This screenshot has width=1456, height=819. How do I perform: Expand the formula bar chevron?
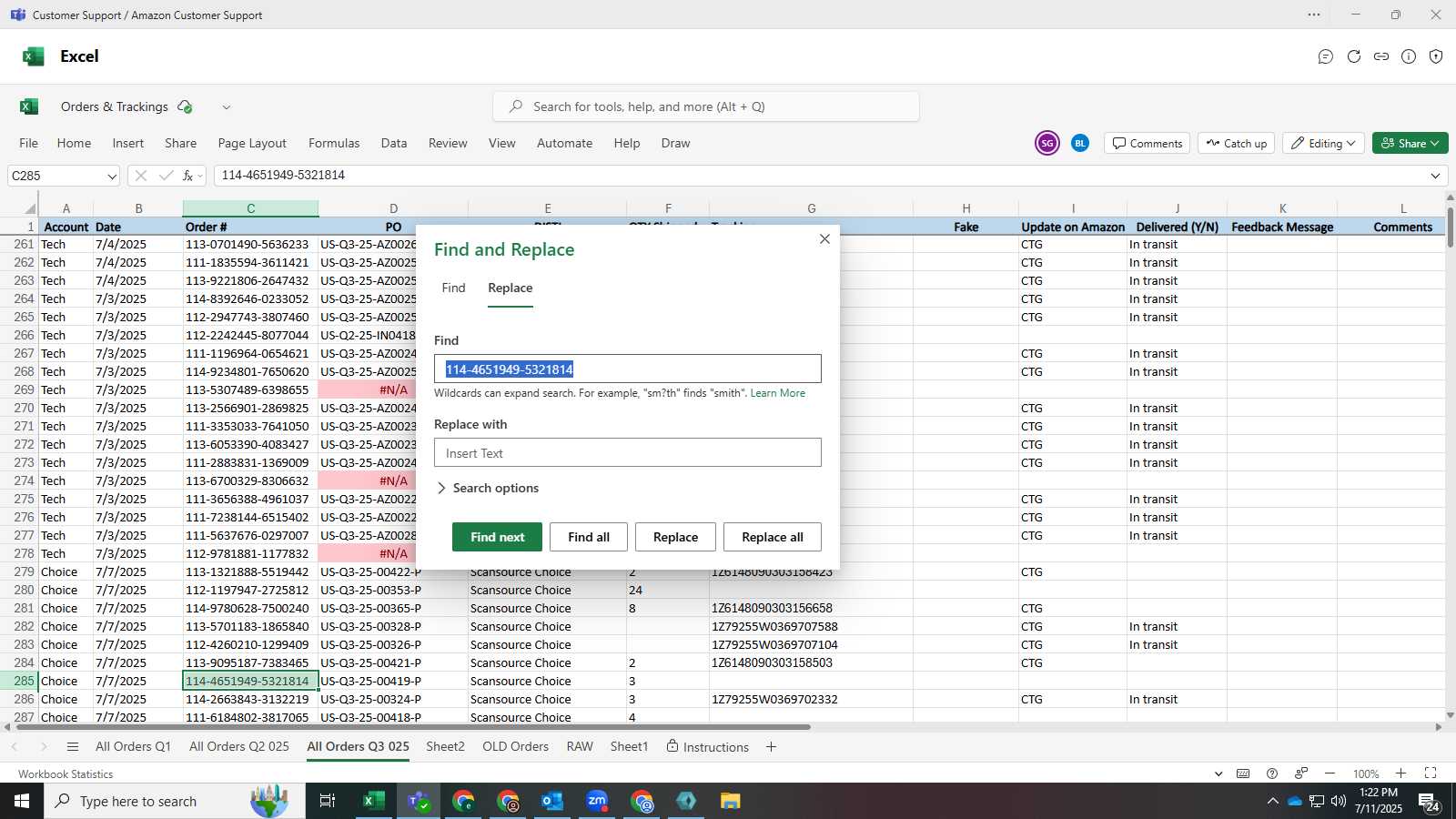pos(1436,176)
